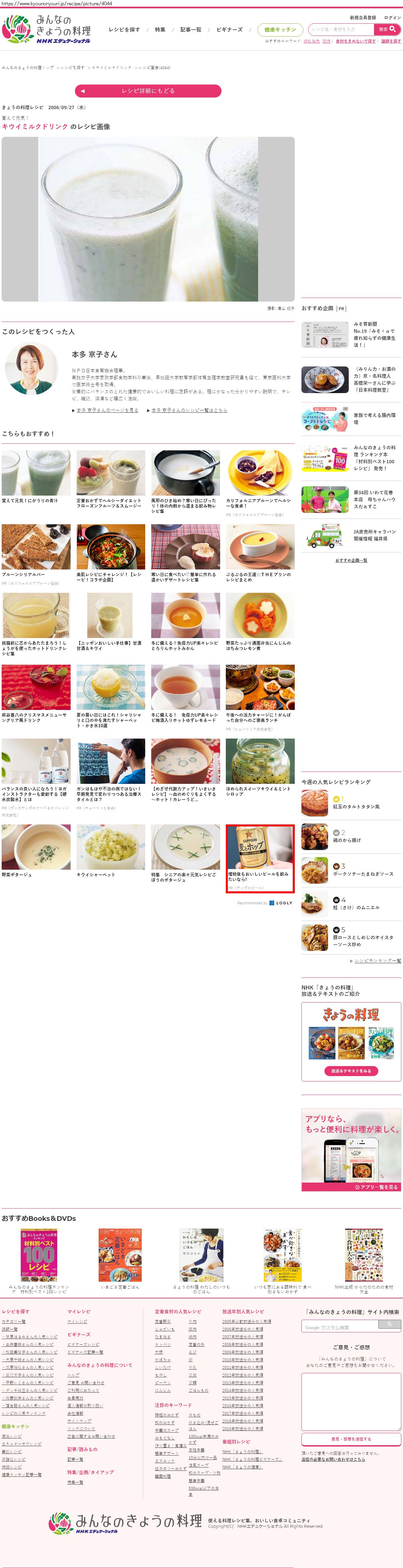Click the 健康キッチン button
Image resolution: width=403 pixels, height=1568 pixels.
tap(280, 29)
